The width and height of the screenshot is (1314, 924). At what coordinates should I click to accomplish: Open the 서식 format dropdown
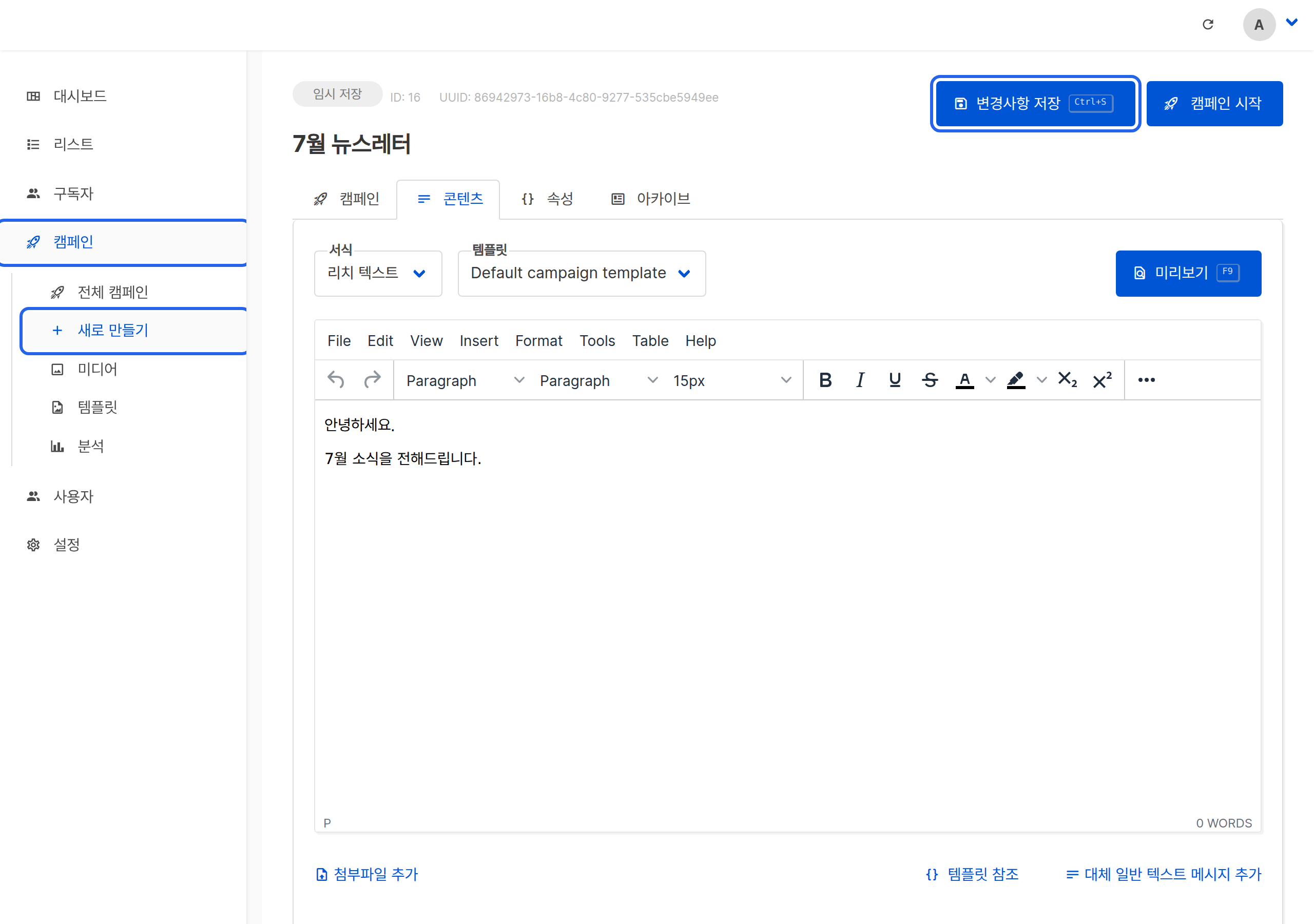click(378, 273)
